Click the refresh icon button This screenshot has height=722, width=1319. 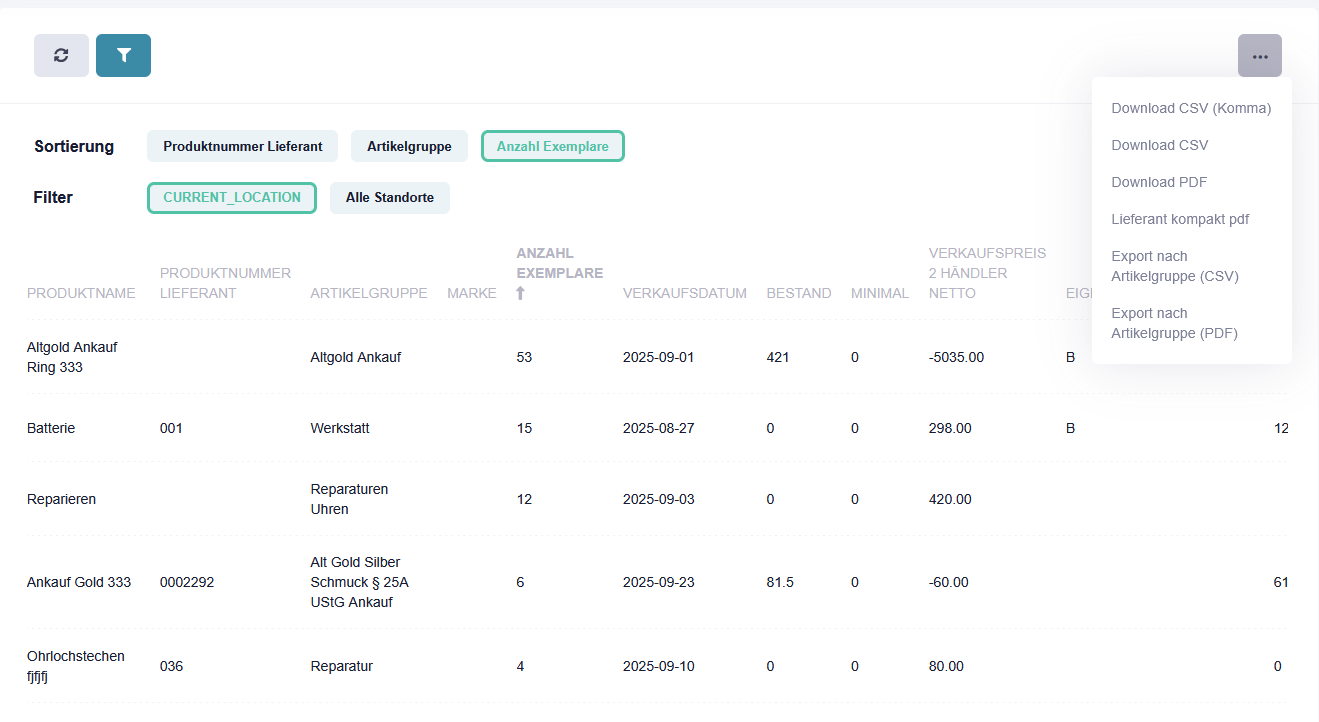61,56
